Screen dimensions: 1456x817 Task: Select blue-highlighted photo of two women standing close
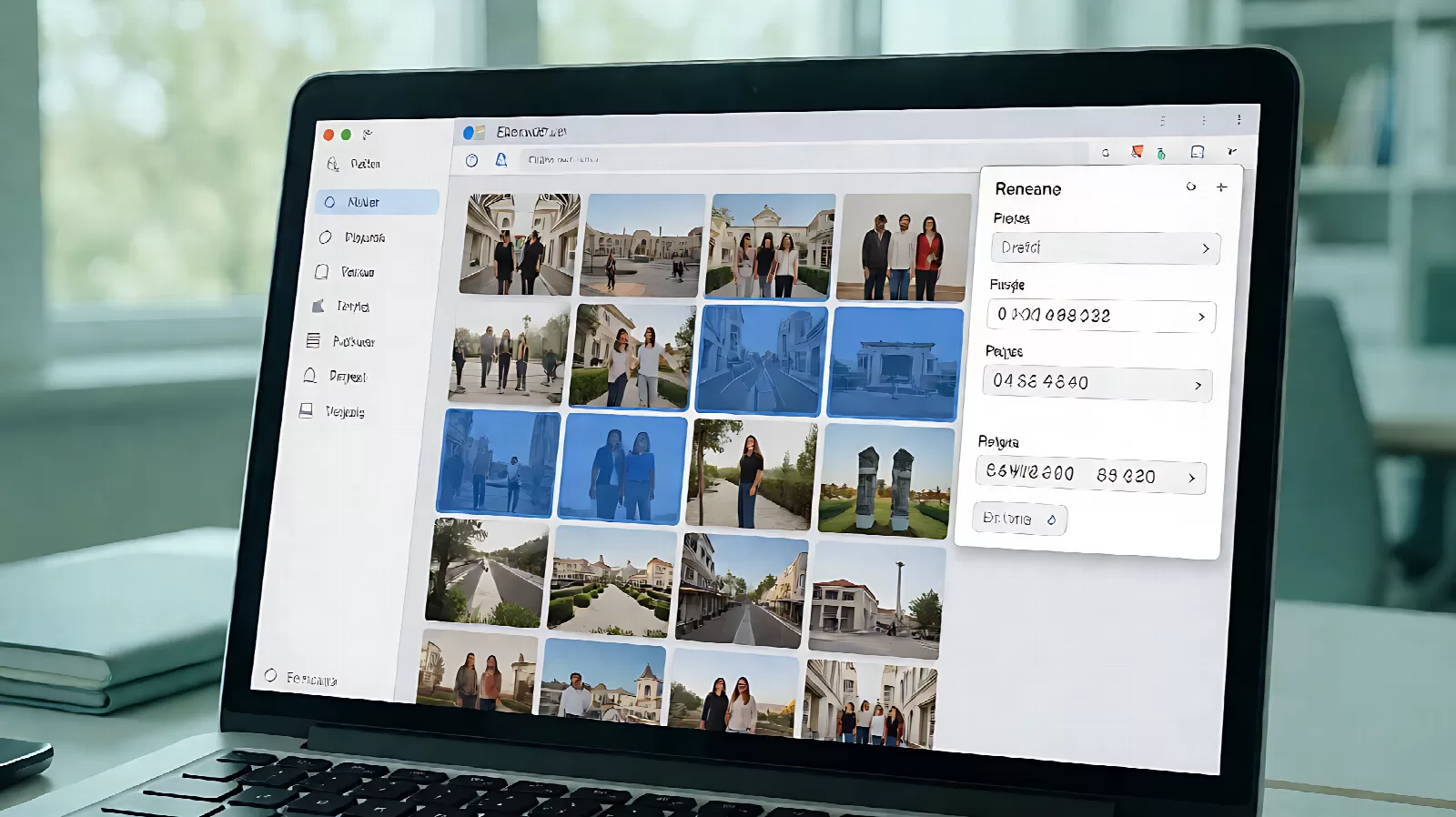click(623, 469)
